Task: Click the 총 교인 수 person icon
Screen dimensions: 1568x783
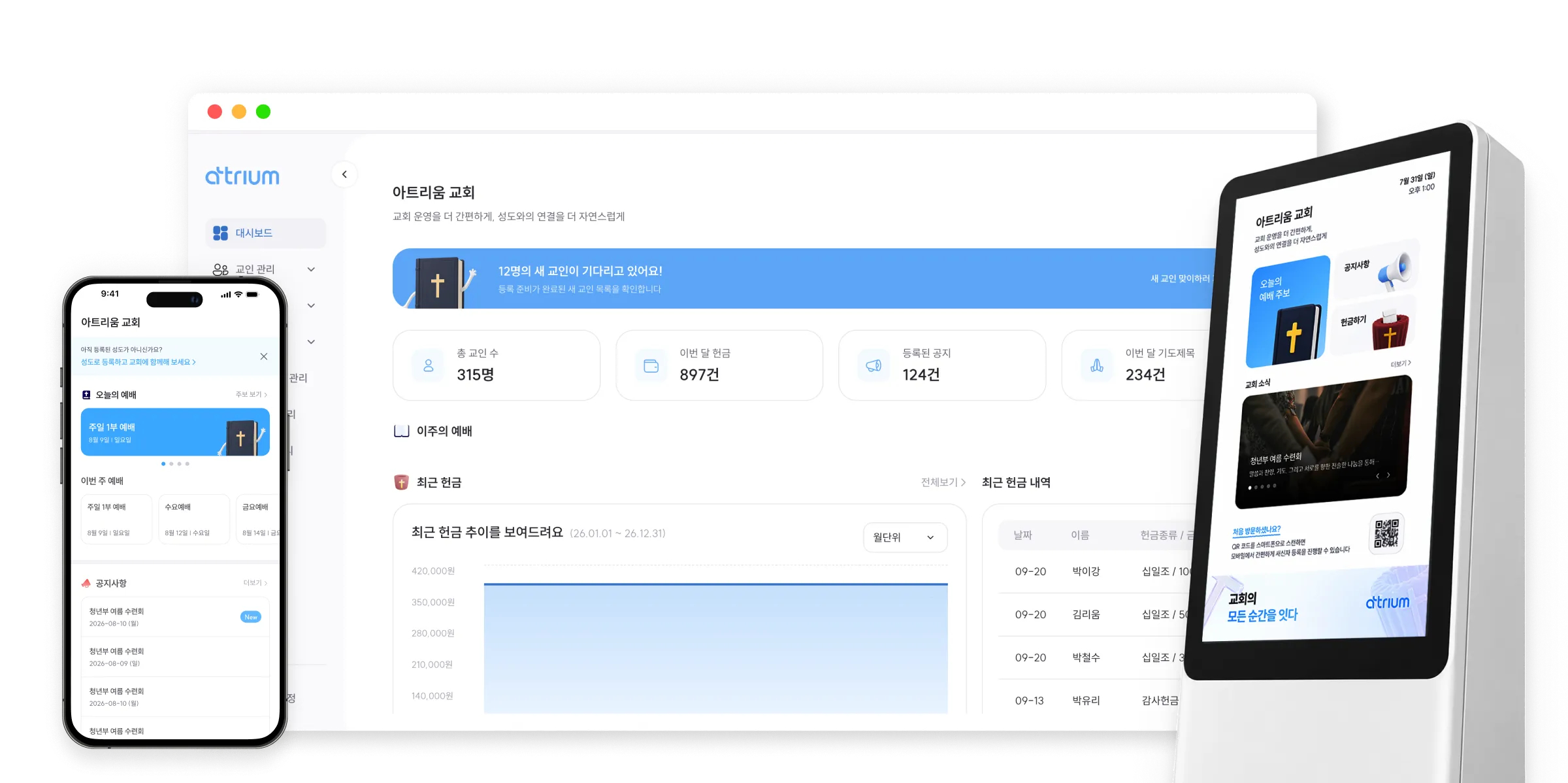Action: click(428, 365)
